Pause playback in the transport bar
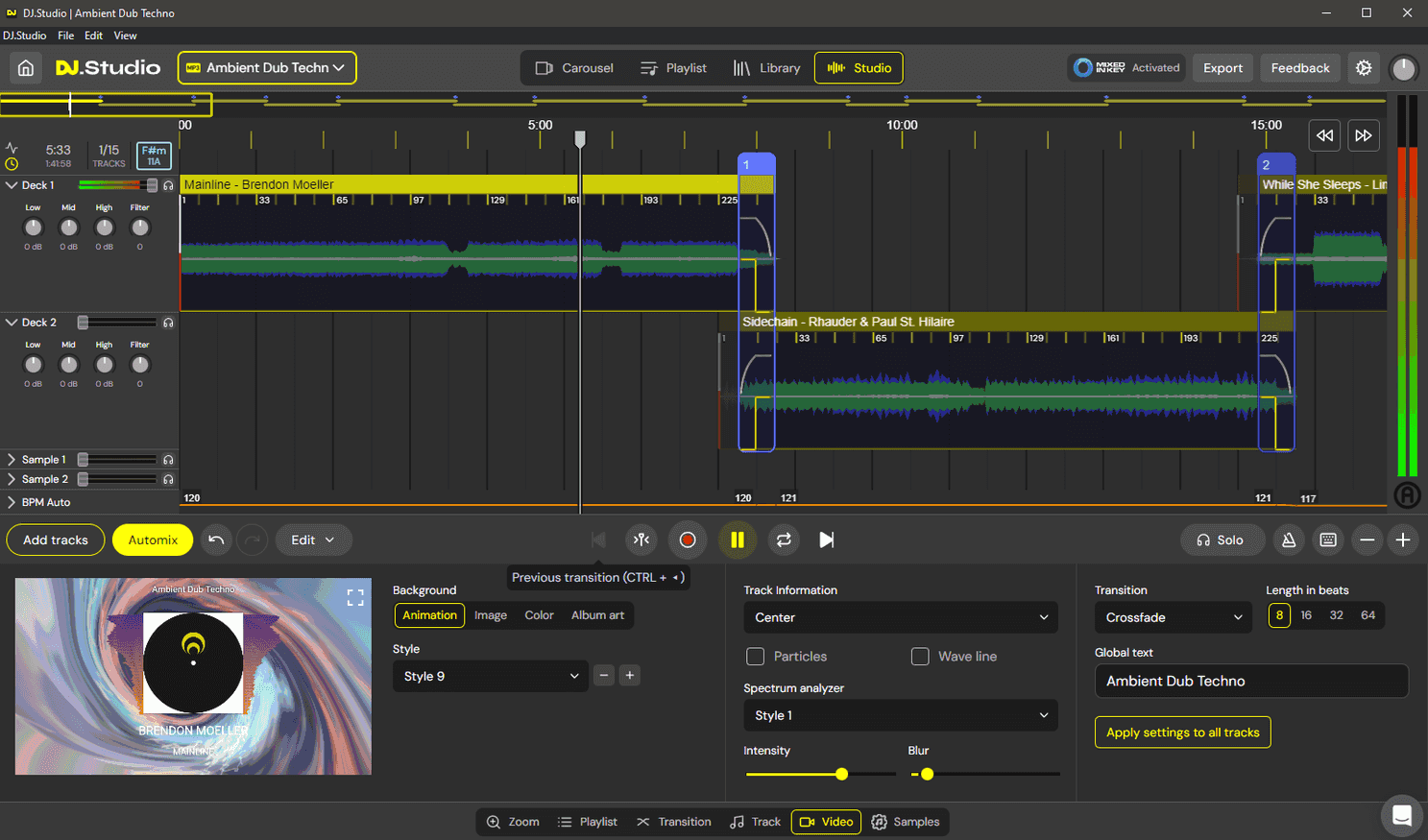 point(738,540)
